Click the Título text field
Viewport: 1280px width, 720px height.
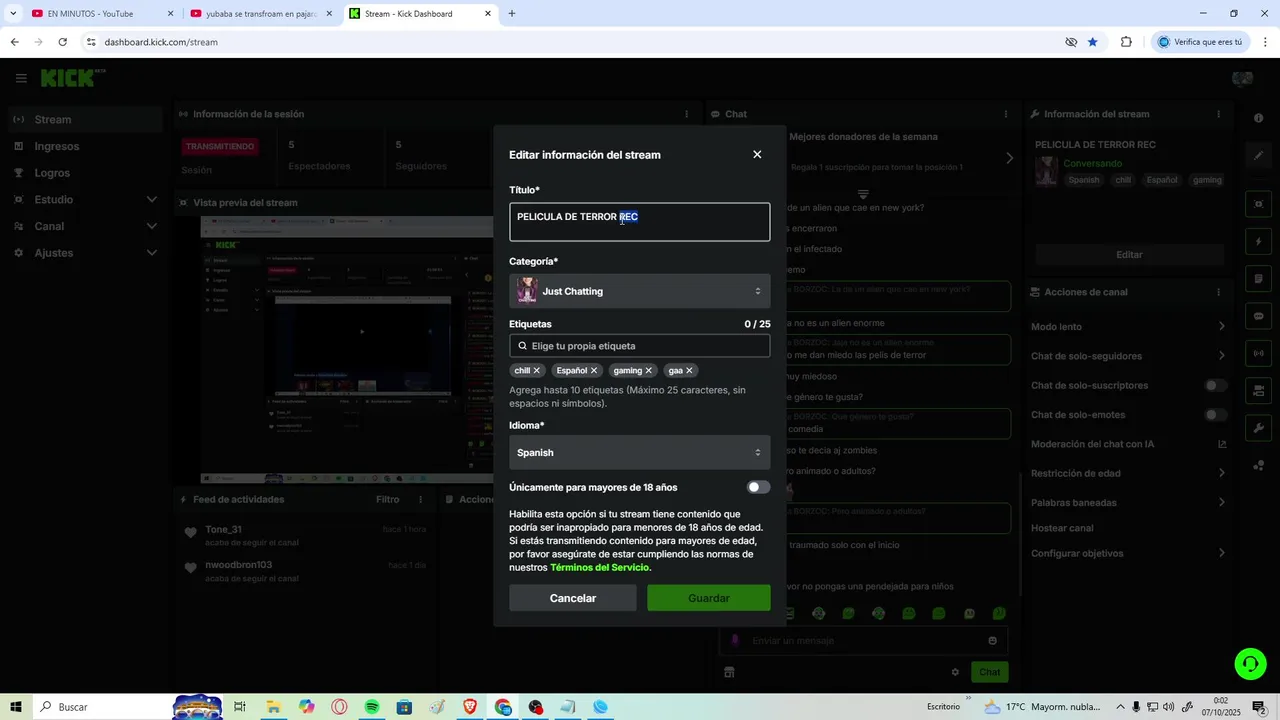(x=640, y=222)
